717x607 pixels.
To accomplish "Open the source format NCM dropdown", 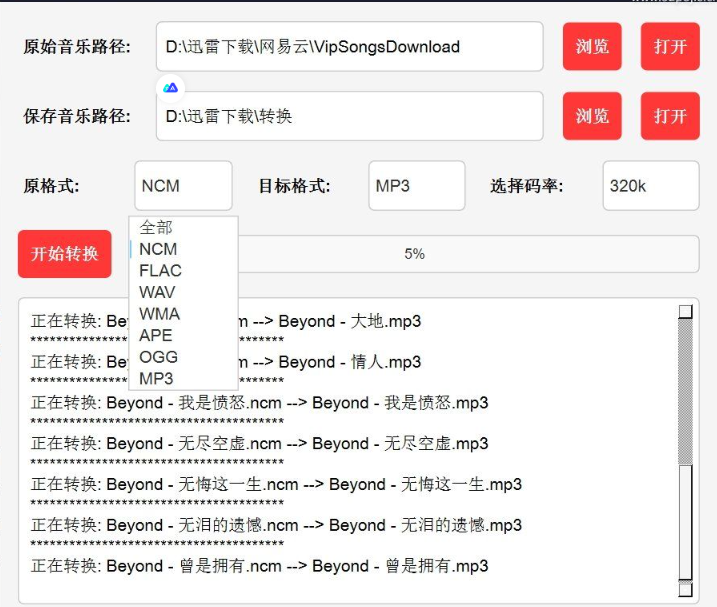I will pos(183,186).
